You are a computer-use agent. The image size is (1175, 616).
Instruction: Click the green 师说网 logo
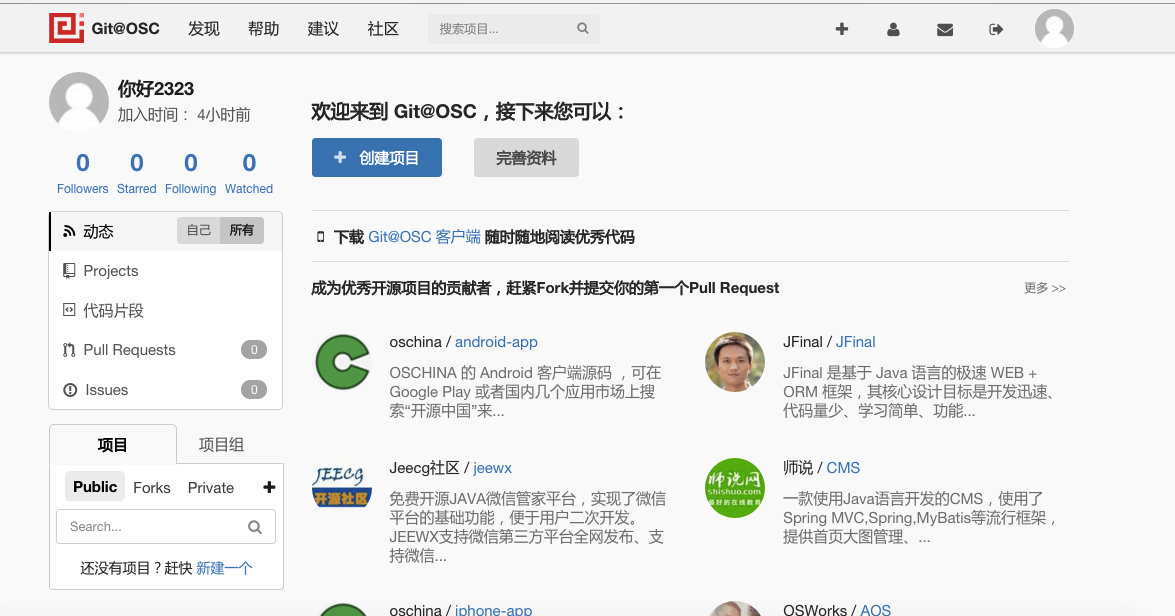click(x=735, y=488)
